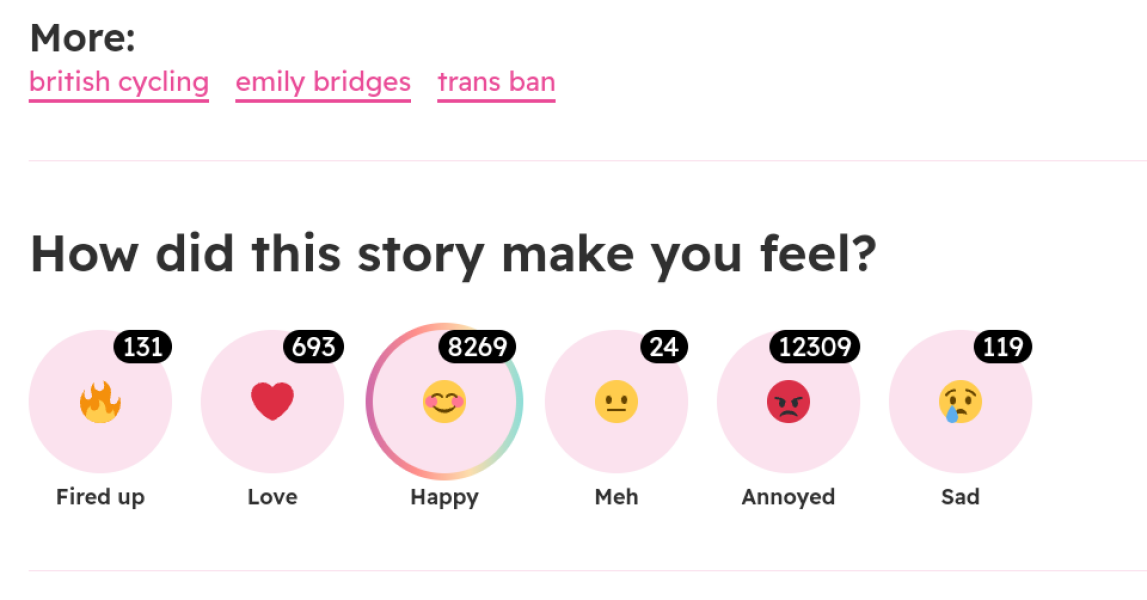
Task: Follow the emily bridges link
Action: click(x=322, y=82)
